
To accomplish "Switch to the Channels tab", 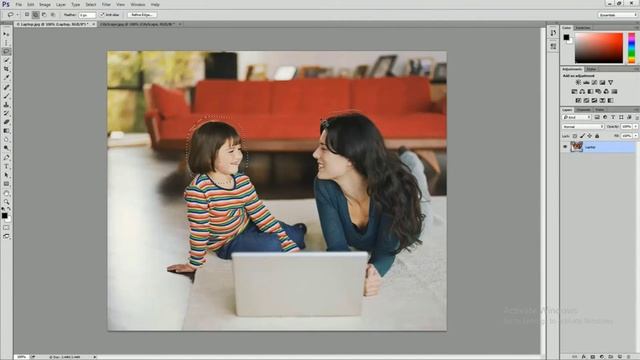I will (583, 110).
